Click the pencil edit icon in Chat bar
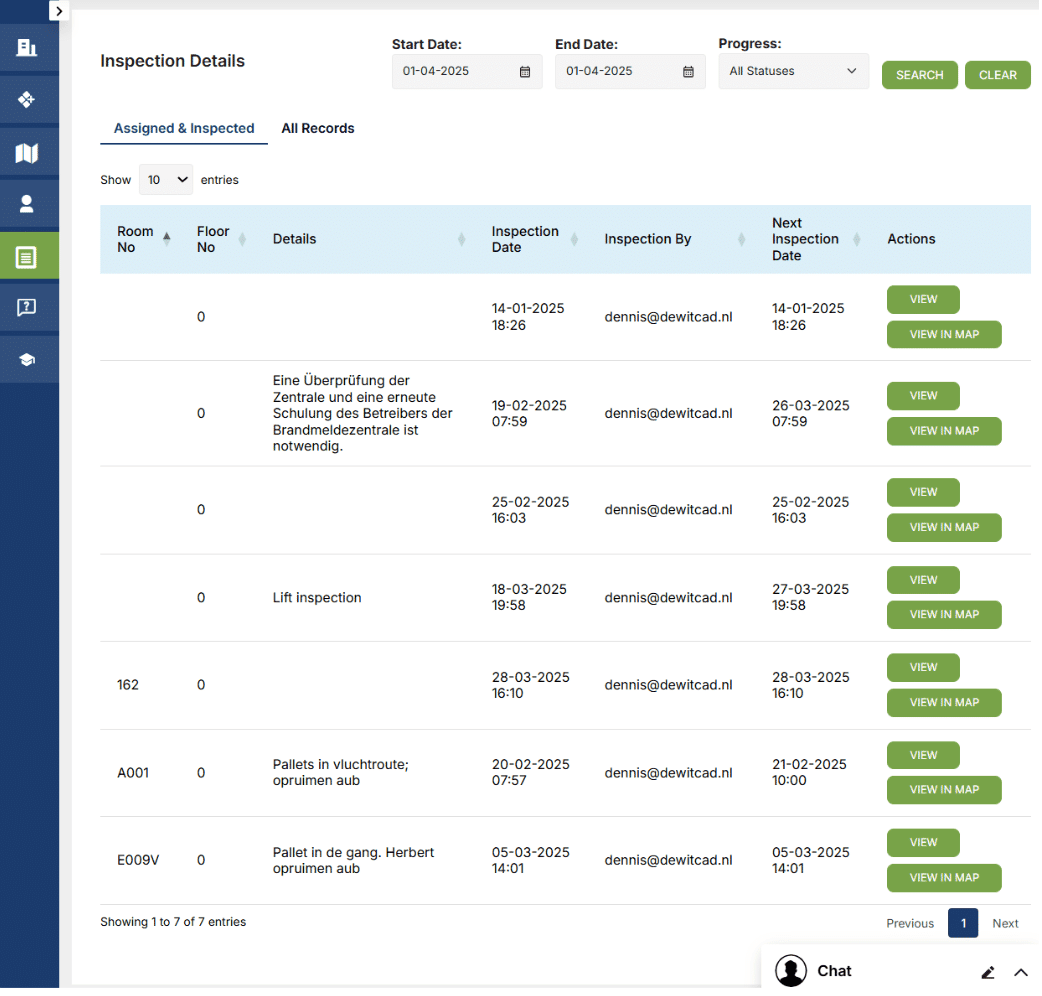 point(987,972)
